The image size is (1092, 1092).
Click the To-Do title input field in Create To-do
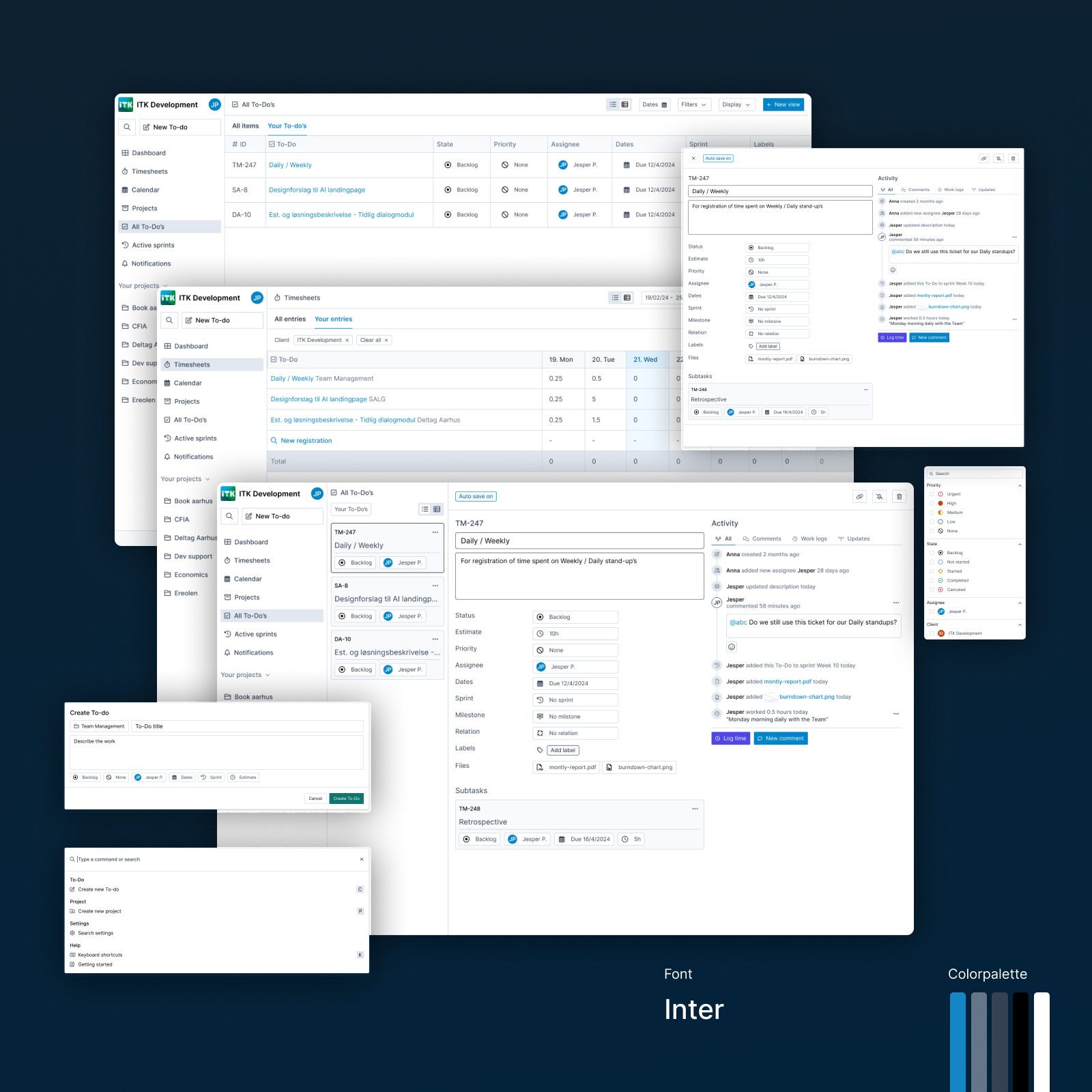pyautogui.click(x=247, y=726)
